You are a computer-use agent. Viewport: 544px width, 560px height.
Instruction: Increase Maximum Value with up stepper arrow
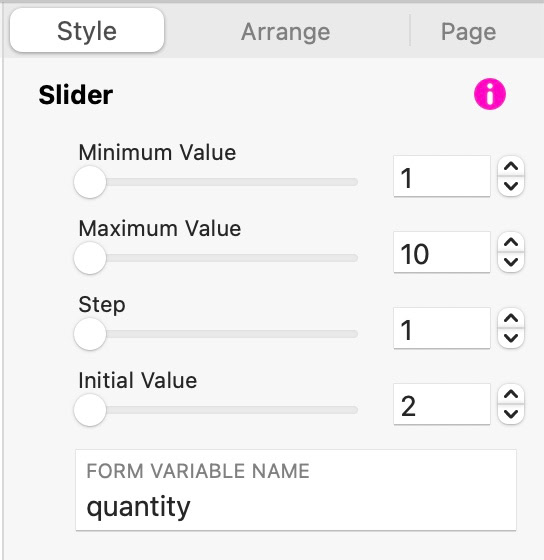[x=511, y=242]
